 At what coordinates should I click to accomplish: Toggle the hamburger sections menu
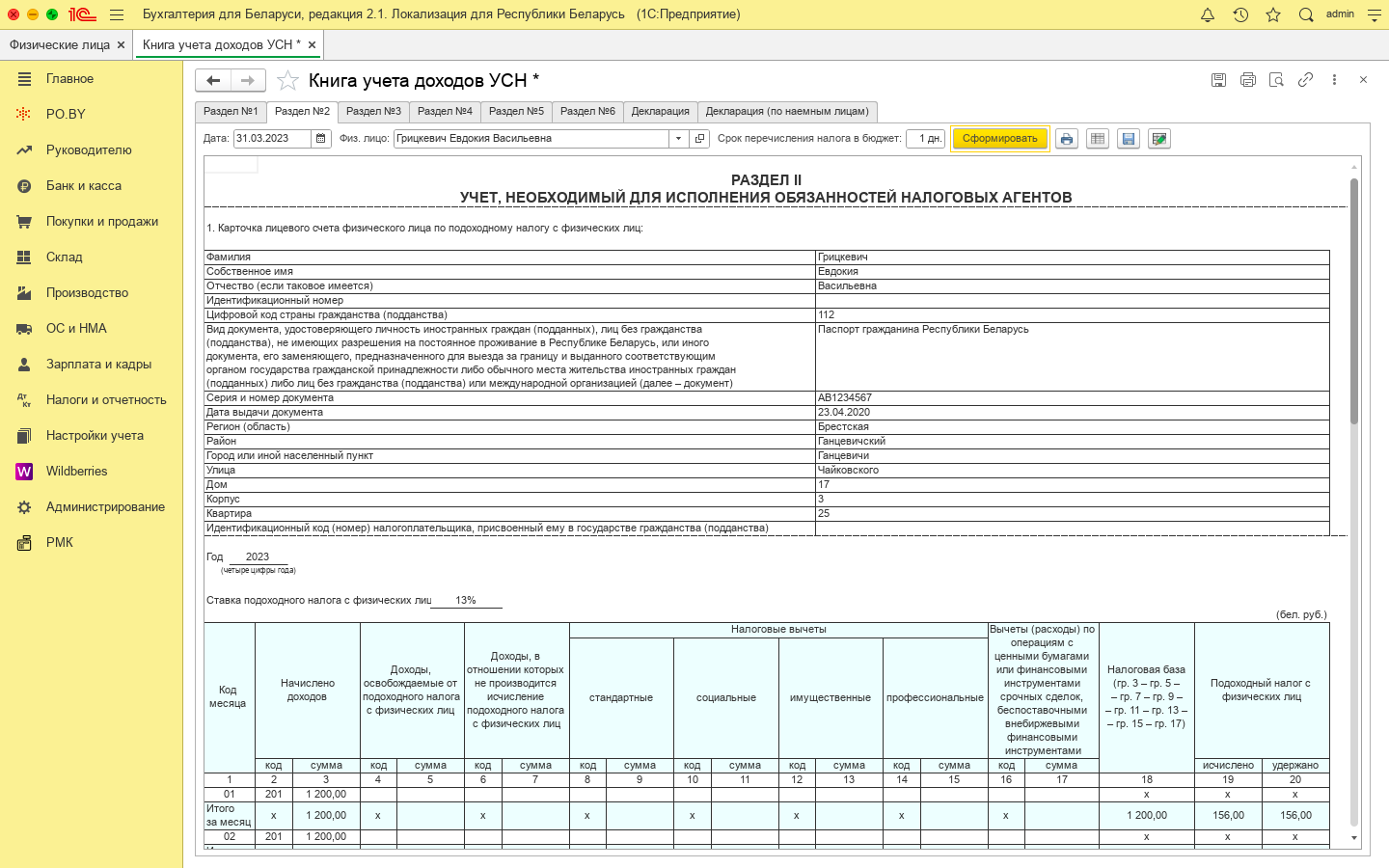pyautogui.click(x=117, y=14)
